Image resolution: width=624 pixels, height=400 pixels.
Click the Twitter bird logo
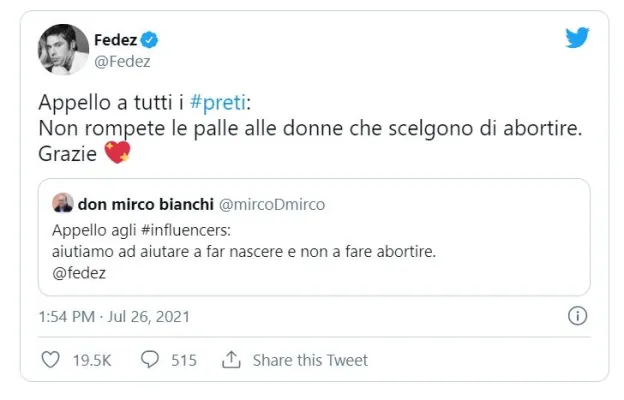[x=577, y=39]
